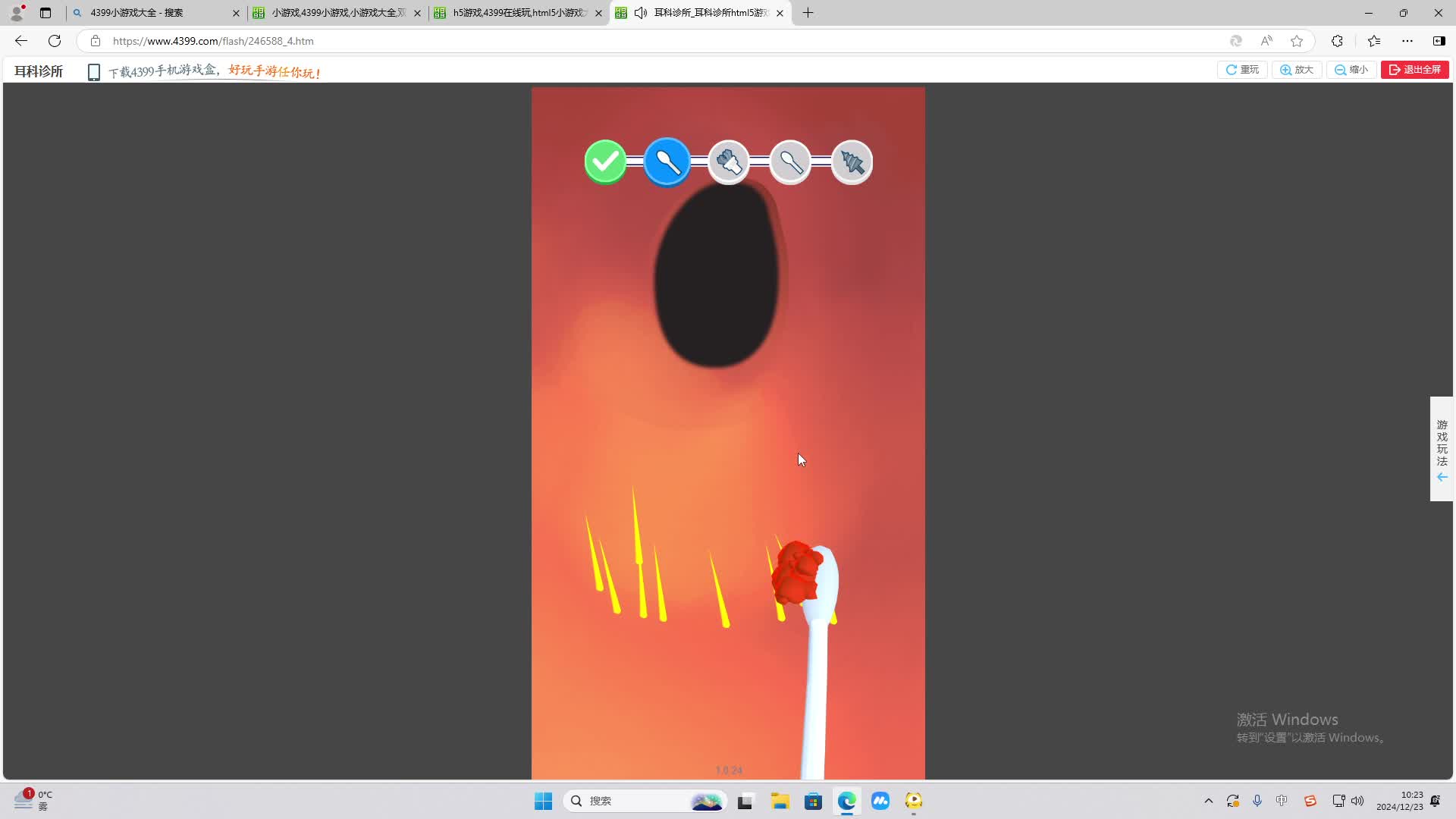Toggle the system volume icon

point(1357,801)
